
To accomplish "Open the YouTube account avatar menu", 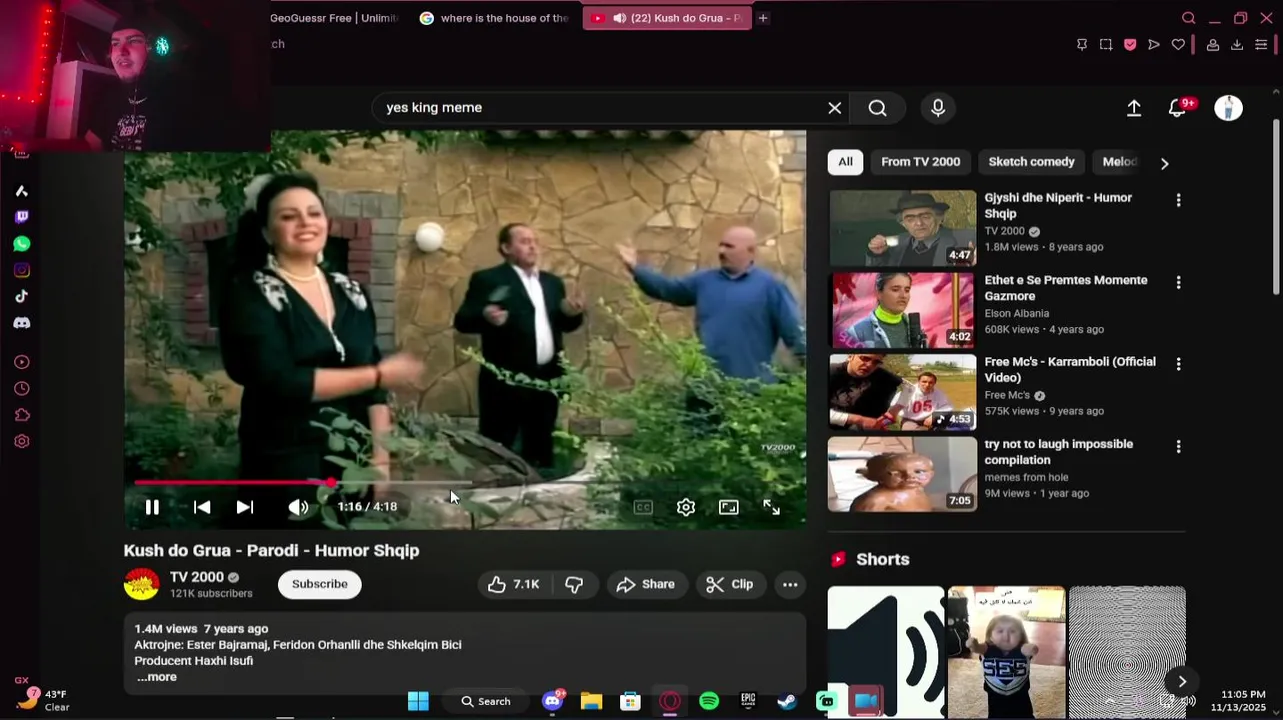I will coord(1228,108).
